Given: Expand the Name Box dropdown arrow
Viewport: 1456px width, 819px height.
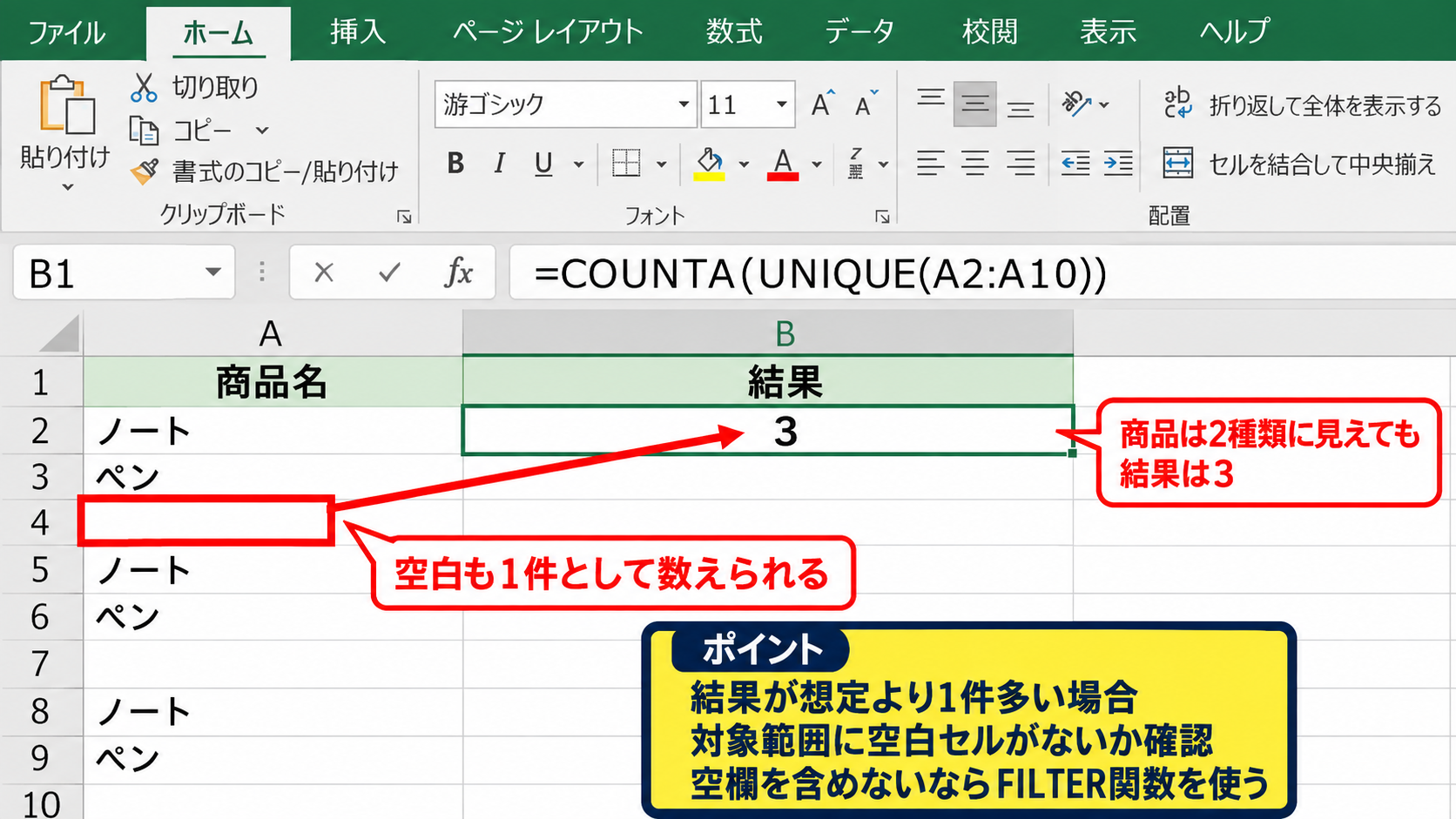Looking at the screenshot, I should point(212,272).
